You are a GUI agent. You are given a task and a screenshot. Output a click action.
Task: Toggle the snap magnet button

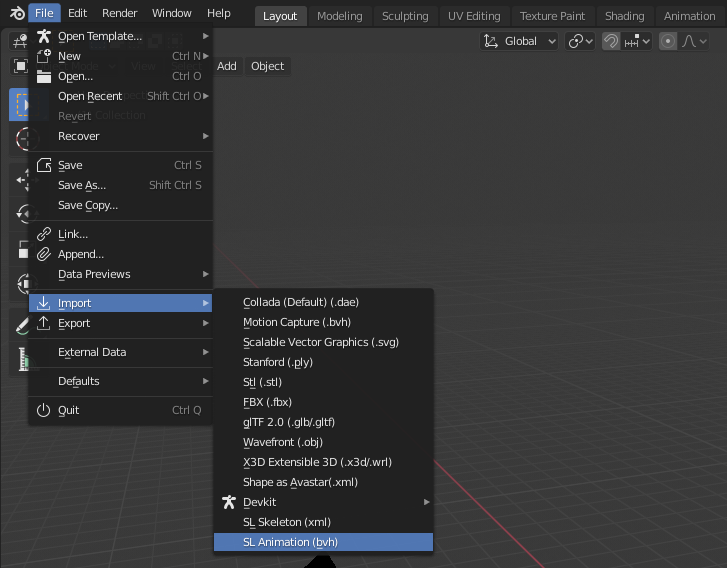coord(611,41)
